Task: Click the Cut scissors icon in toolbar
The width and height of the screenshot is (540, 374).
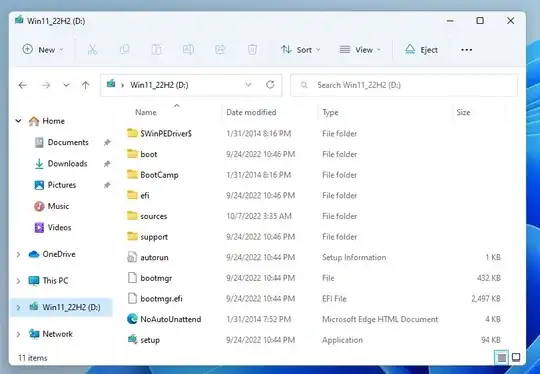Action: pyautogui.click(x=92, y=50)
